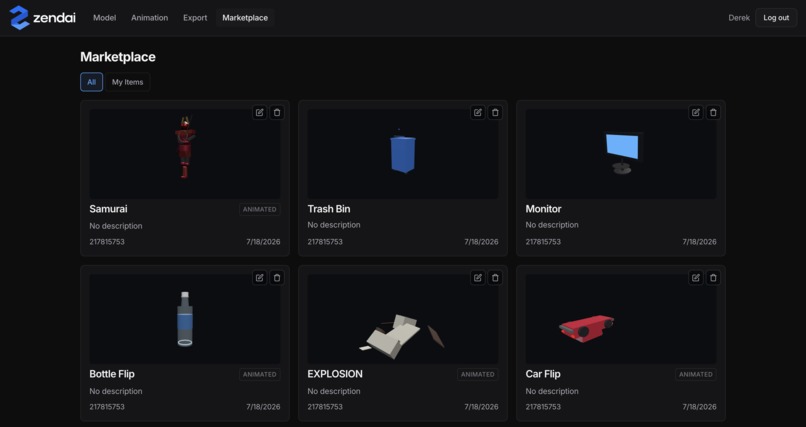Delete the EXPLOSION item
The width and height of the screenshot is (806, 427).
(495, 278)
